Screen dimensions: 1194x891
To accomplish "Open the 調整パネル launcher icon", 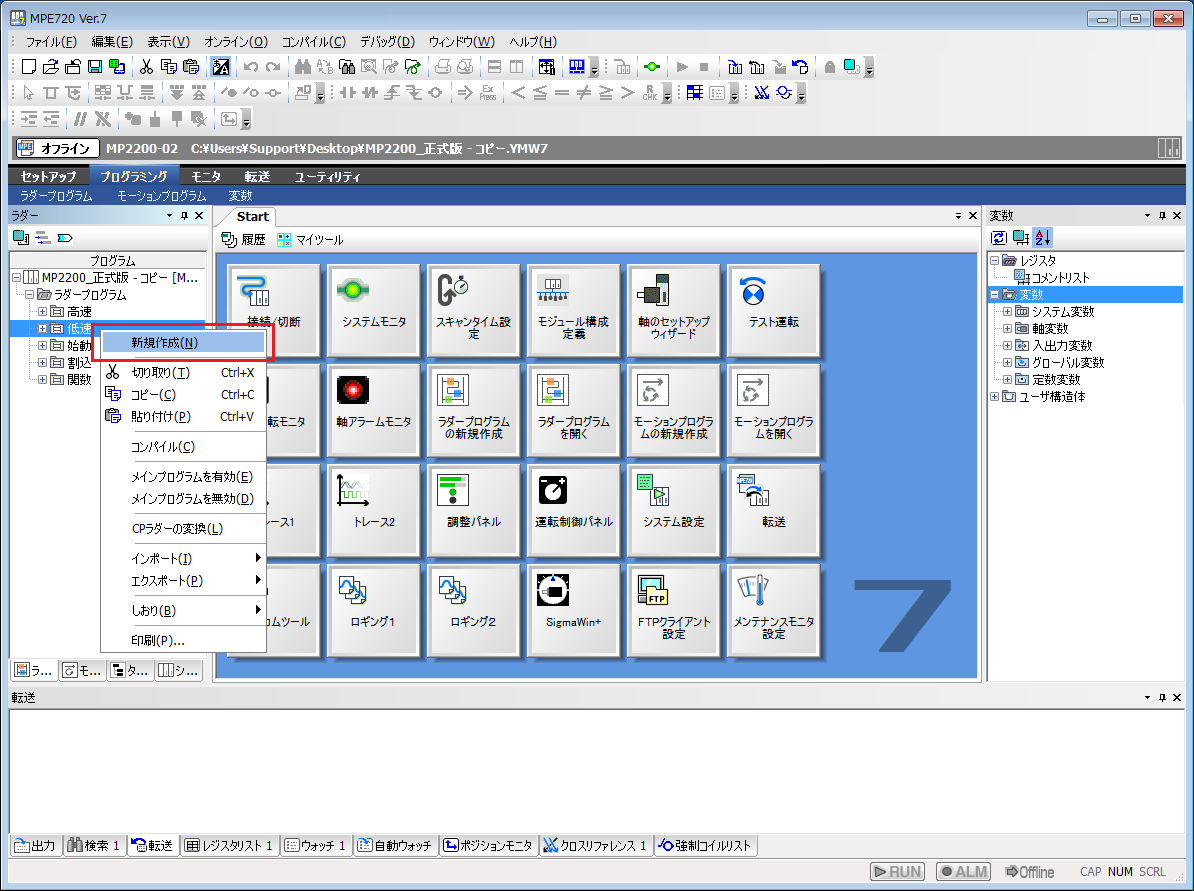I will tap(474, 509).
